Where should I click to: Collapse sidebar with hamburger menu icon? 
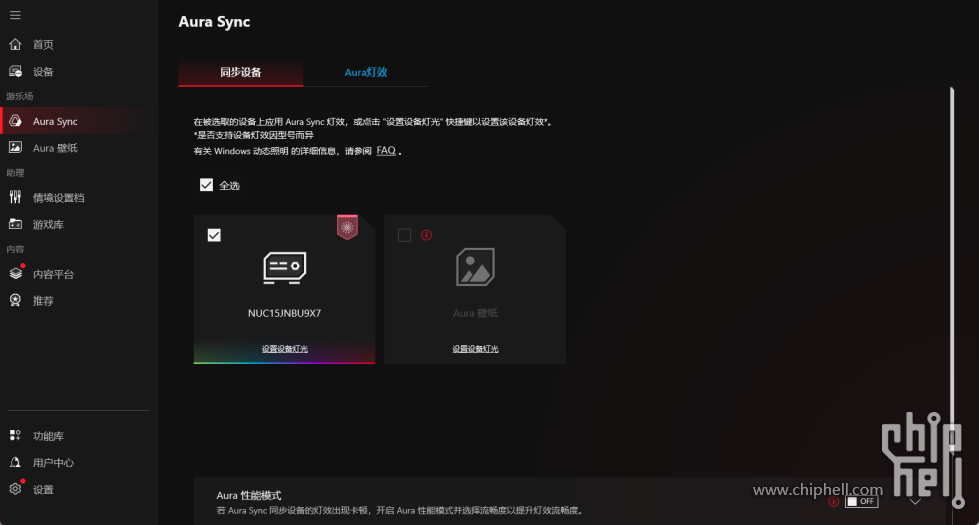tap(15, 15)
